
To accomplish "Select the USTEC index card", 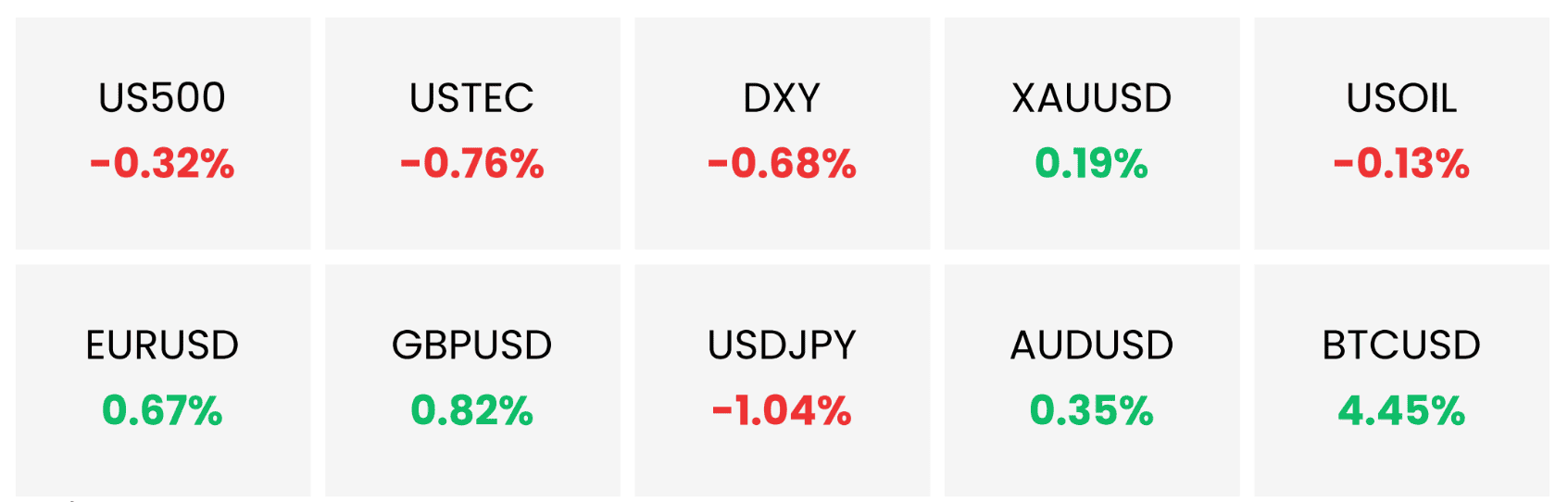I will pos(472,133).
